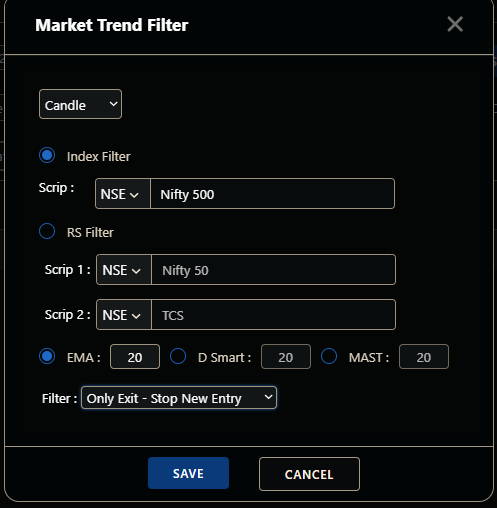The height and width of the screenshot is (508, 497).
Task: Open NSE exchange dropdown for Scrip 2
Action: click(124, 315)
